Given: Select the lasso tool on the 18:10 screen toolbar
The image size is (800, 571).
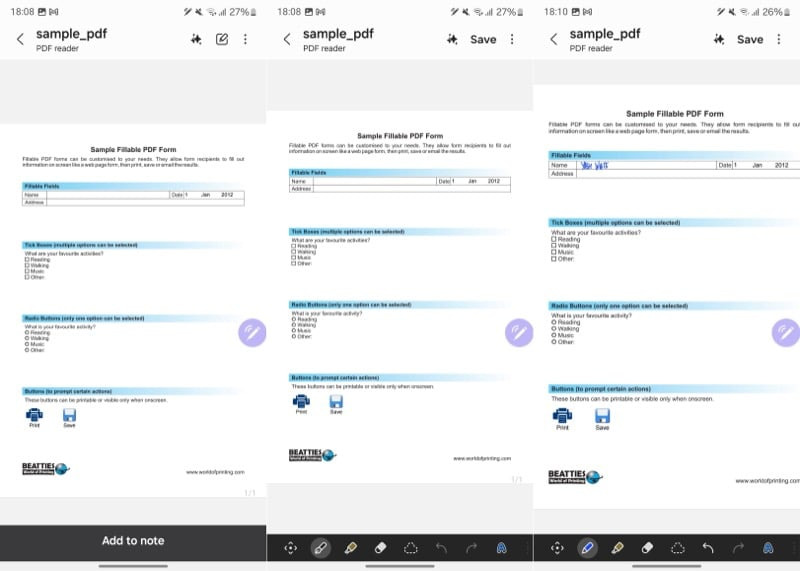Looking at the screenshot, I should tap(678, 548).
